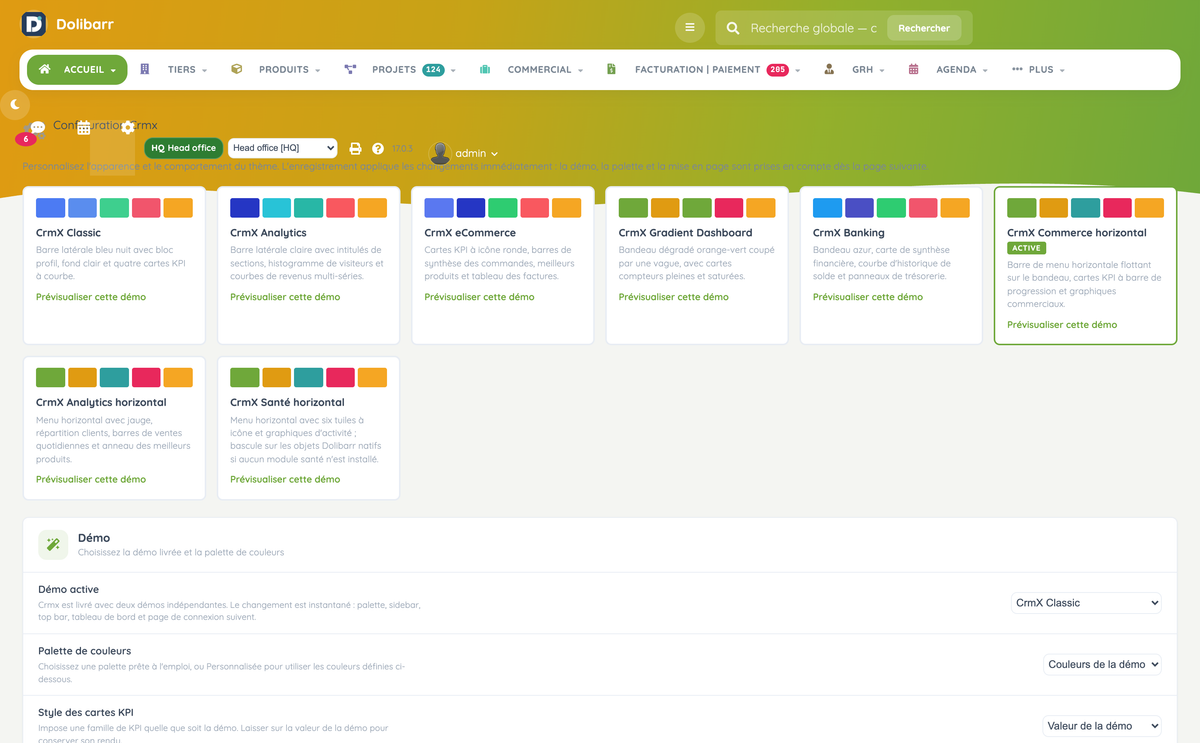
Task: Click the teal swatch in CrmX Commerce horizontal card
Action: coord(1086,208)
